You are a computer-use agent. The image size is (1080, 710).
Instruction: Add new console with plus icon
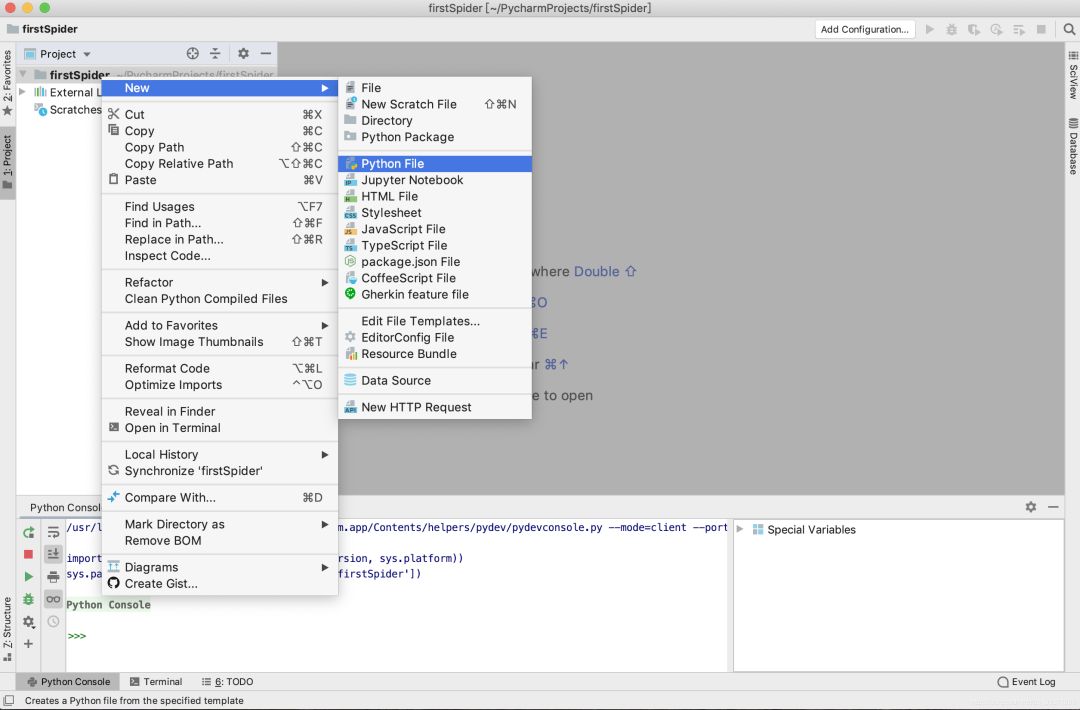28,643
